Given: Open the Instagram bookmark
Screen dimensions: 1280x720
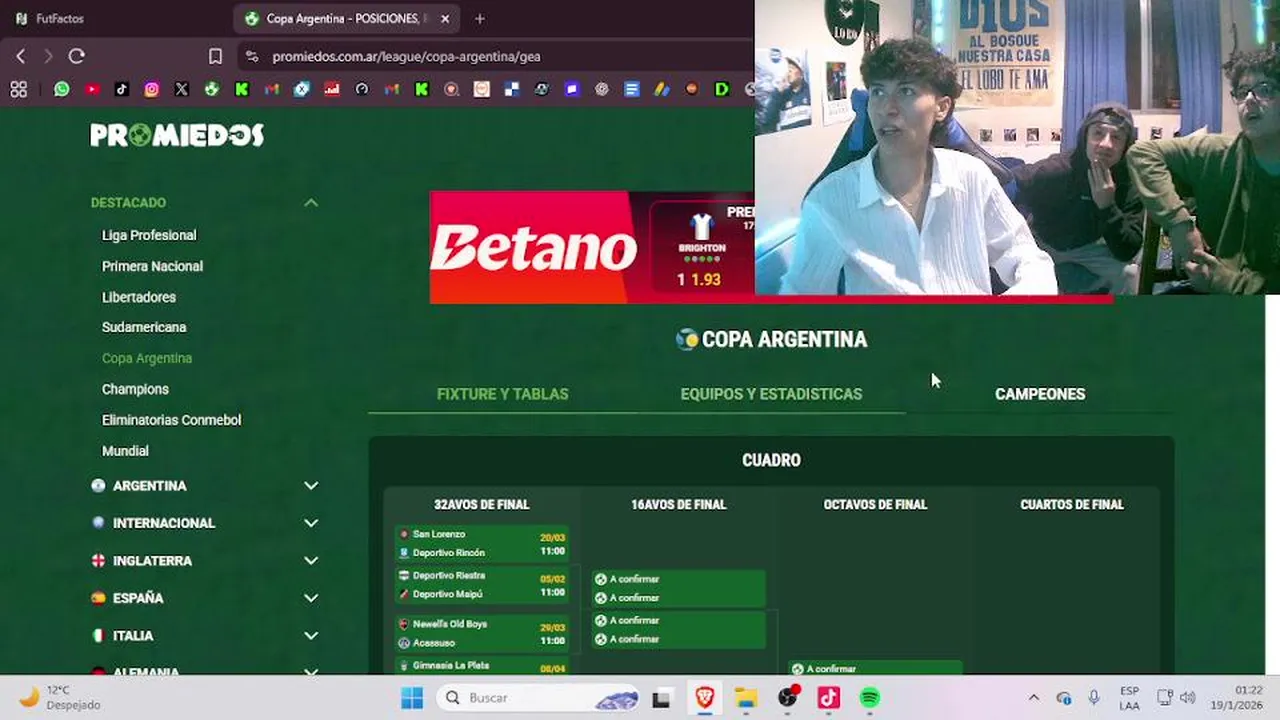Looking at the screenshot, I should click(x=152, y=89).
